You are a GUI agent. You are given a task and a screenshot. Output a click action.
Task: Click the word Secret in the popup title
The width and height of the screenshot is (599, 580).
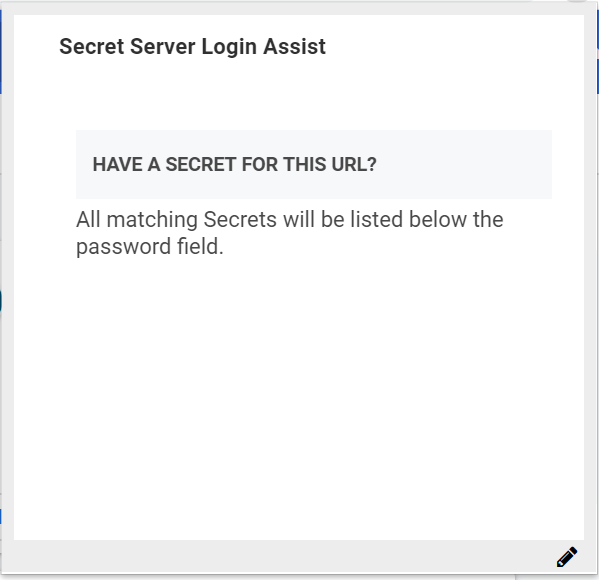pos(92,47)
